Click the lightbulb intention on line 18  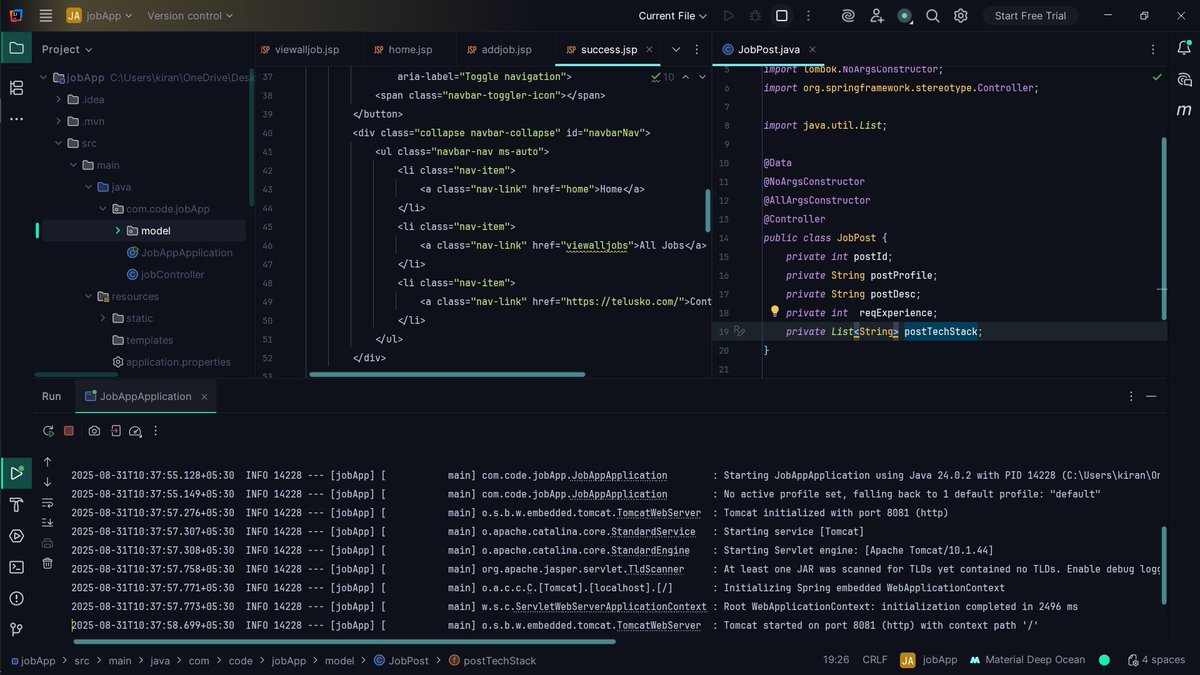[774, 312]
